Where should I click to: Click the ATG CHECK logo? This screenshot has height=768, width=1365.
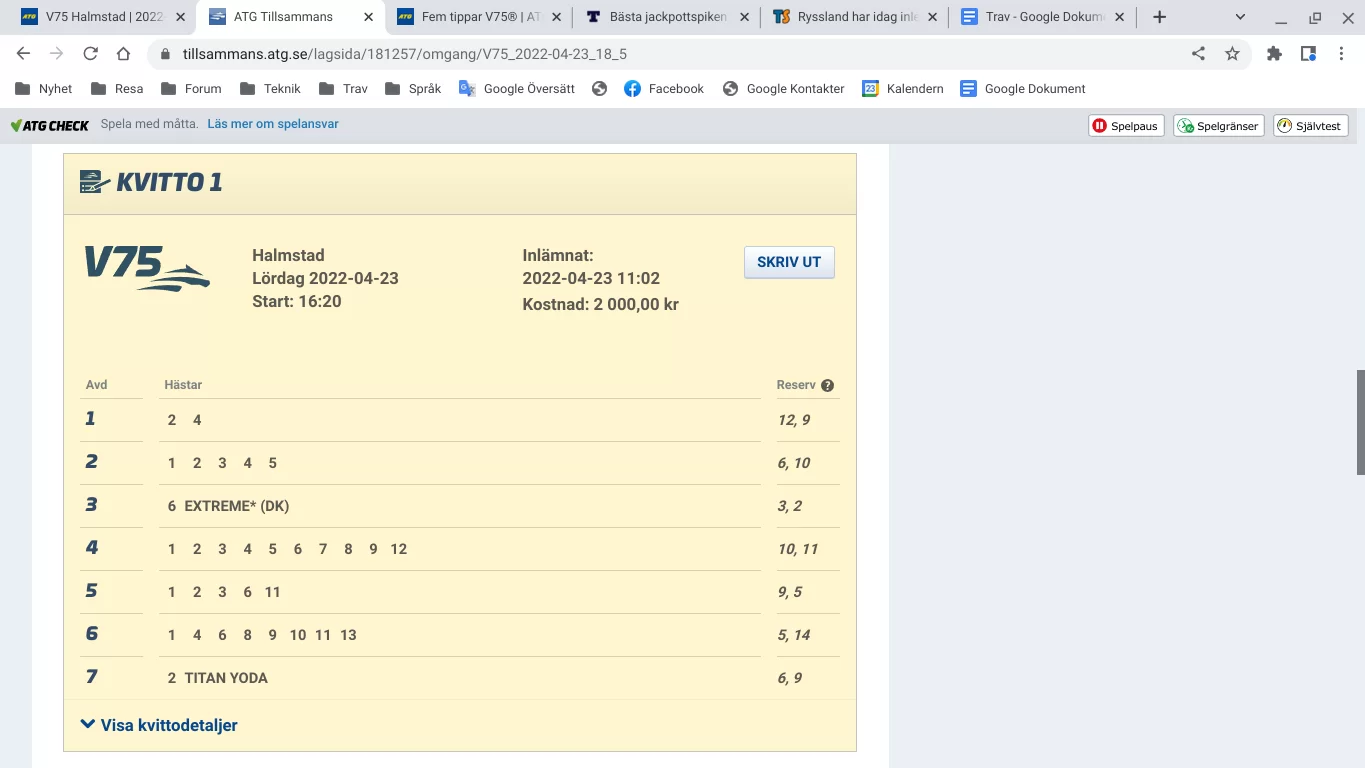point(49,124)
